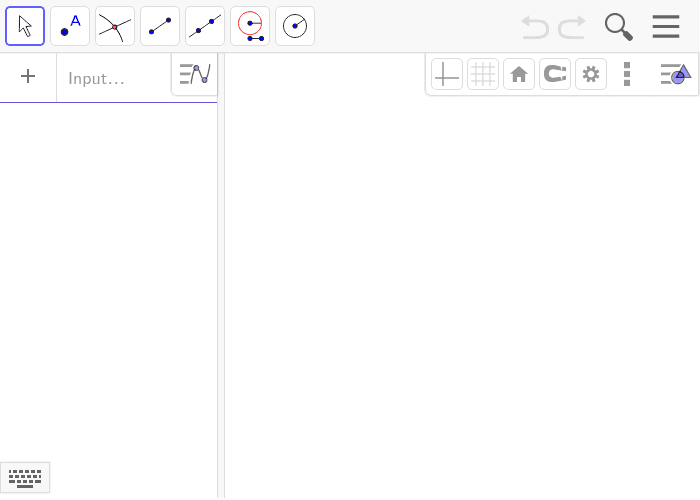Pick the Segment tool
The width and height of the screenshot is (700, 500).
tap(160, 26)
